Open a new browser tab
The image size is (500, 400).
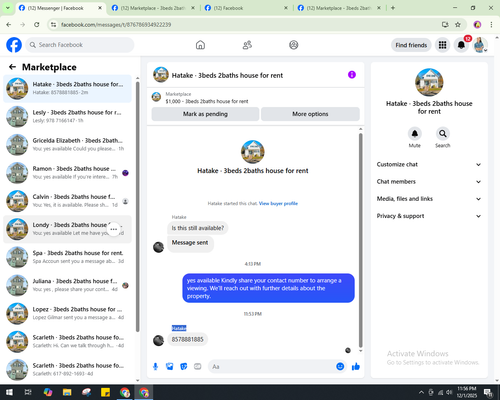tap(393, 8)
